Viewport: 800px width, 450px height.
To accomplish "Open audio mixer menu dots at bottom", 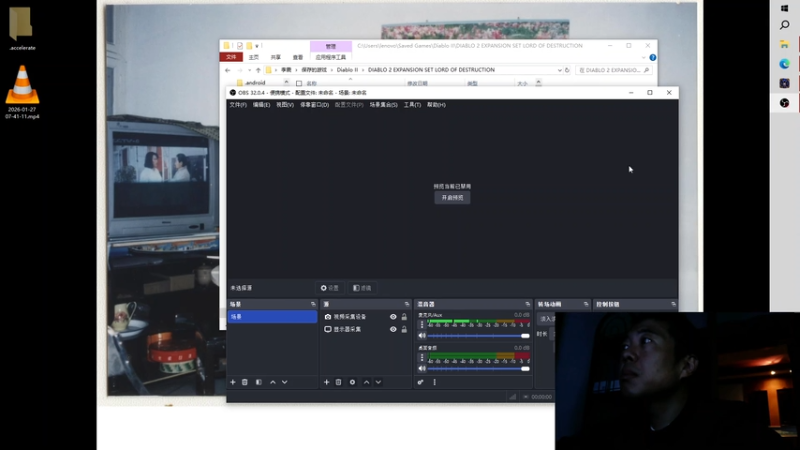I will pos(435,382).
